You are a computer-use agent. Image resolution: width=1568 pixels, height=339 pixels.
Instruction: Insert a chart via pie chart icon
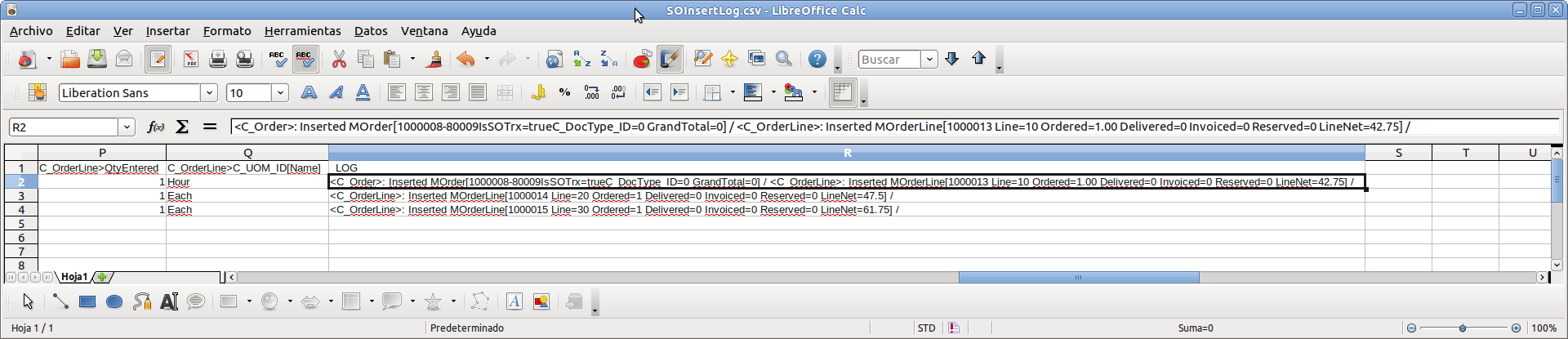pos(642,59)
